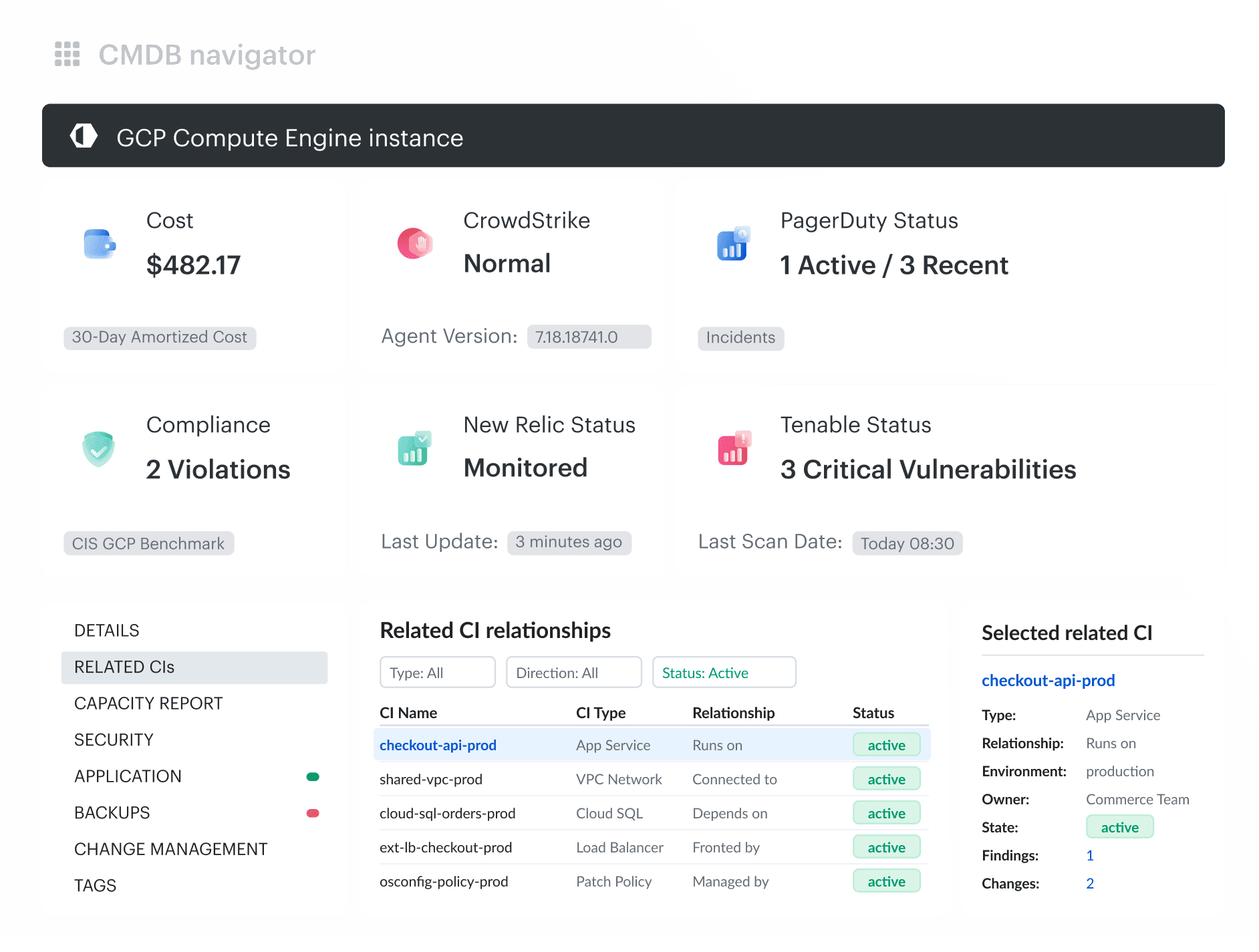Click the Compliance shield icon

[x=98, y=448]
